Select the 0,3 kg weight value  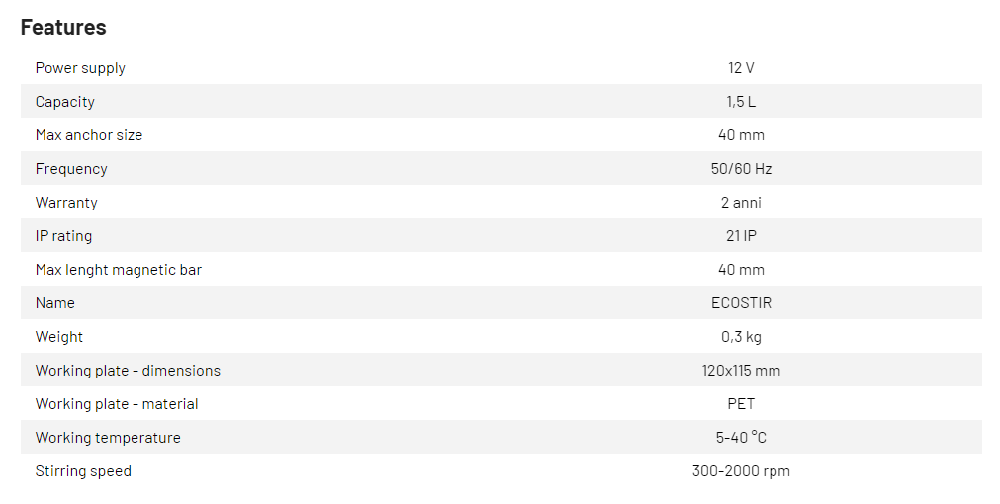coord(741,337)
